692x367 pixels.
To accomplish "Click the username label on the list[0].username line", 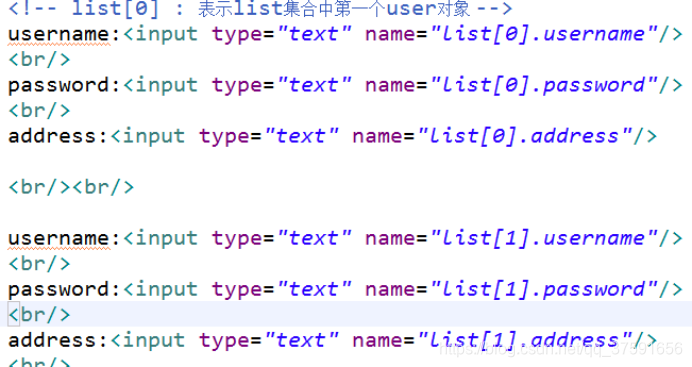I will (59, 34).
